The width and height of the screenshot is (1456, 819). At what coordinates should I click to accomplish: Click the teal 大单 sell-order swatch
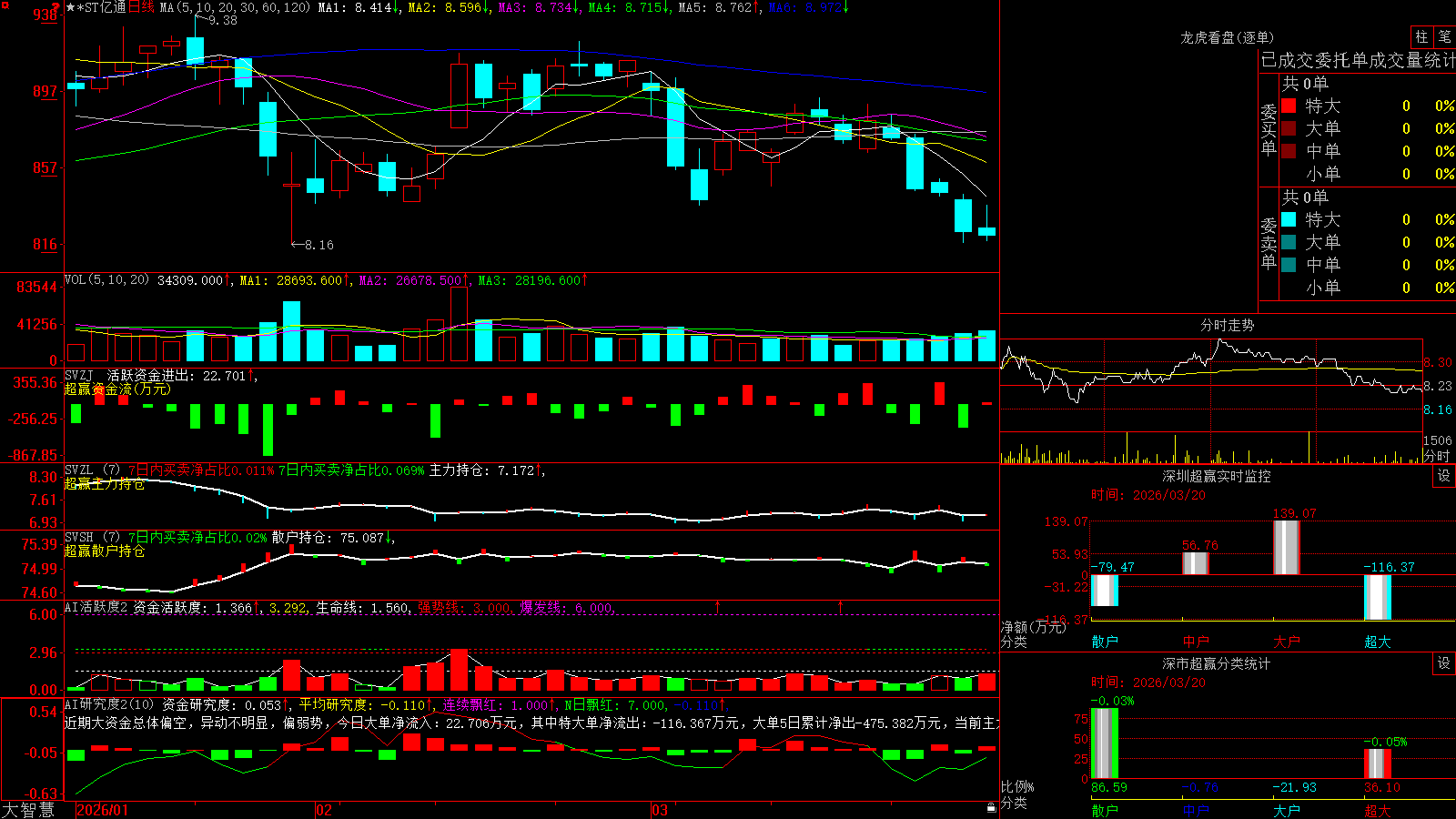point(1289,242)
